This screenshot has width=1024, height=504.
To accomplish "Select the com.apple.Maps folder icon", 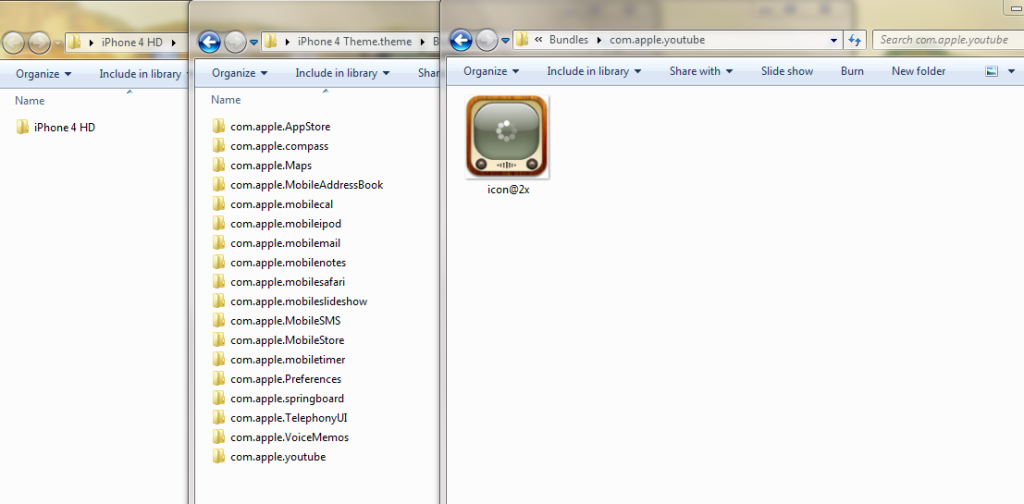I will point(219,165).
